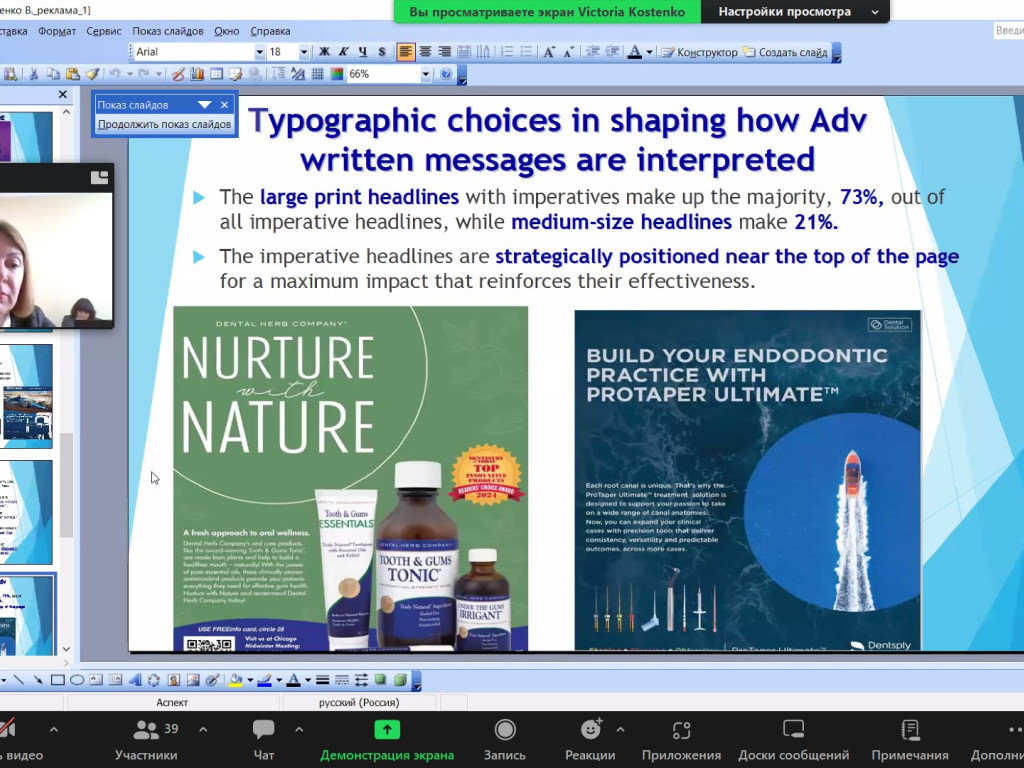This screenshot has width=1024, height=768.
Task: Click 3-D Style icon
Action: pyautogui.click(x=400, y=680)
